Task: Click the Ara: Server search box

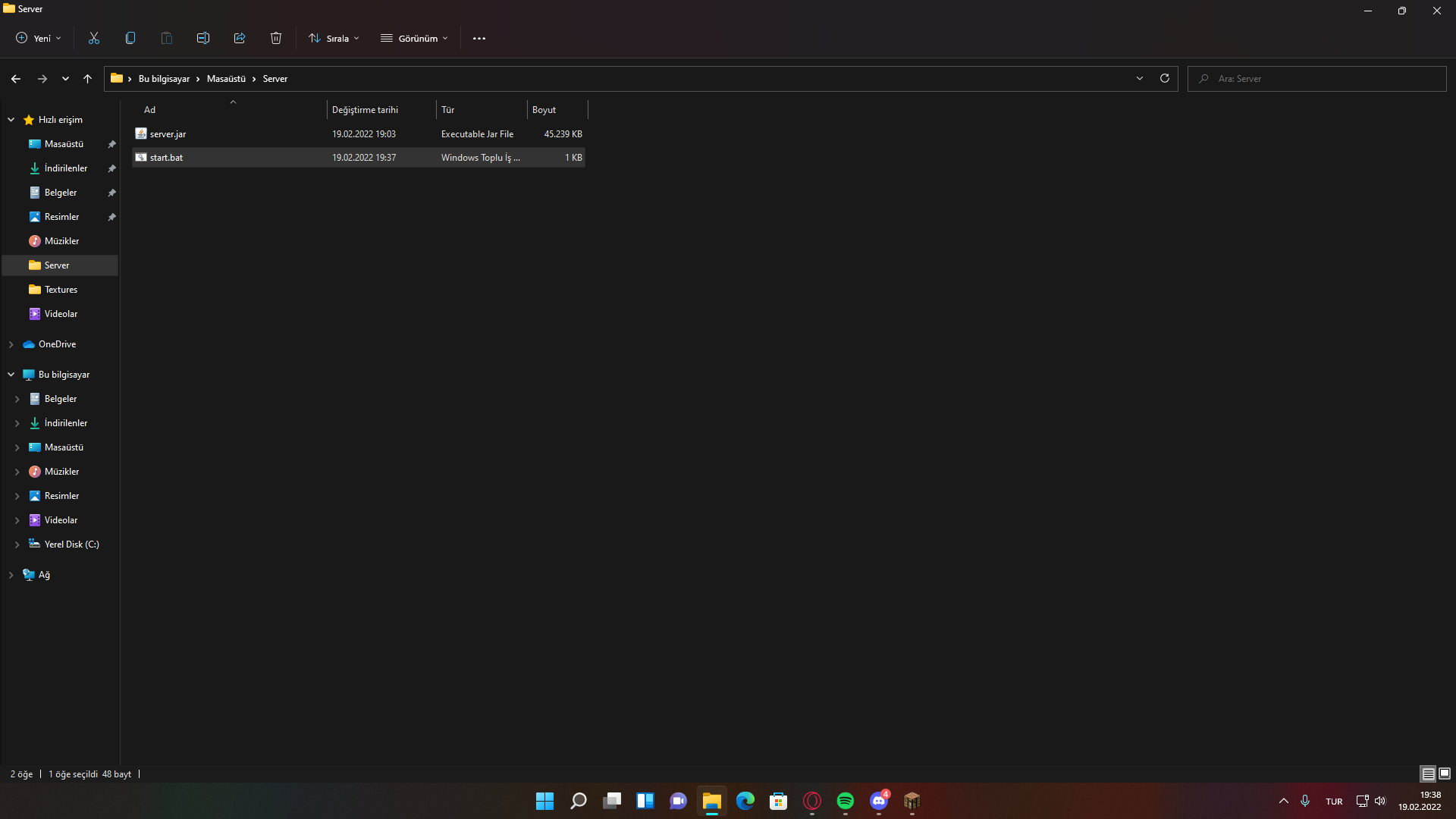Action: pos(1319,79)
